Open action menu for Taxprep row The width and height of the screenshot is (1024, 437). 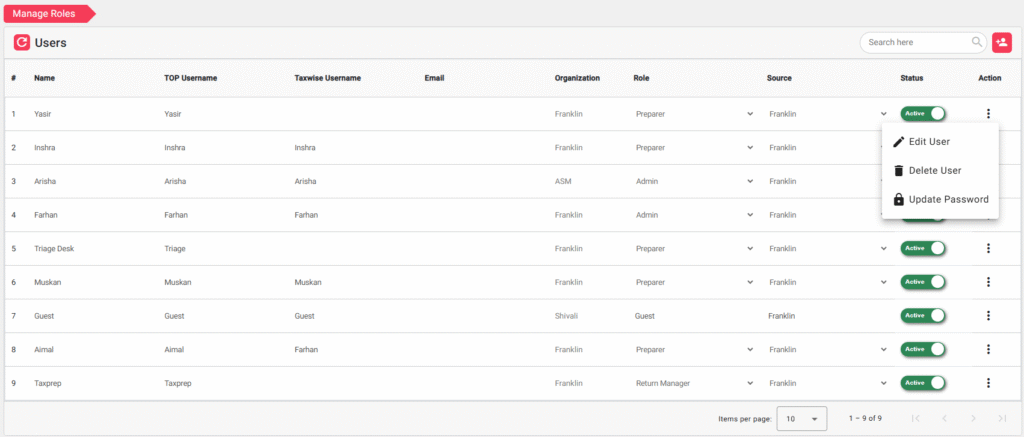(988, 383)
